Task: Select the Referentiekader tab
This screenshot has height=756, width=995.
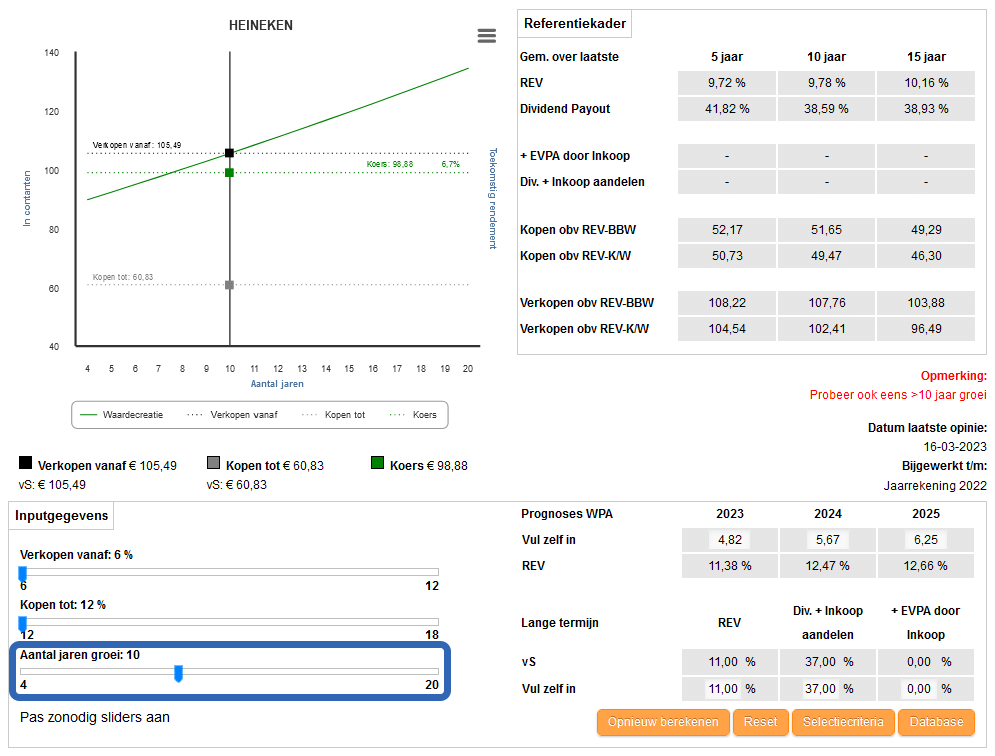Action: [575, 23]
